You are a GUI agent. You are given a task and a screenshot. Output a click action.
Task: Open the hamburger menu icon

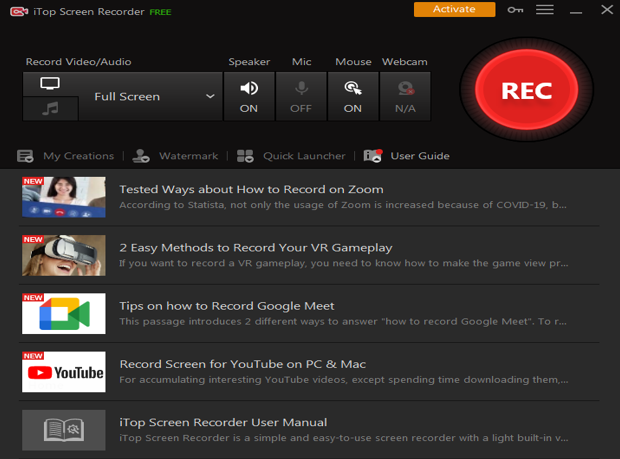tap(544, 10)
